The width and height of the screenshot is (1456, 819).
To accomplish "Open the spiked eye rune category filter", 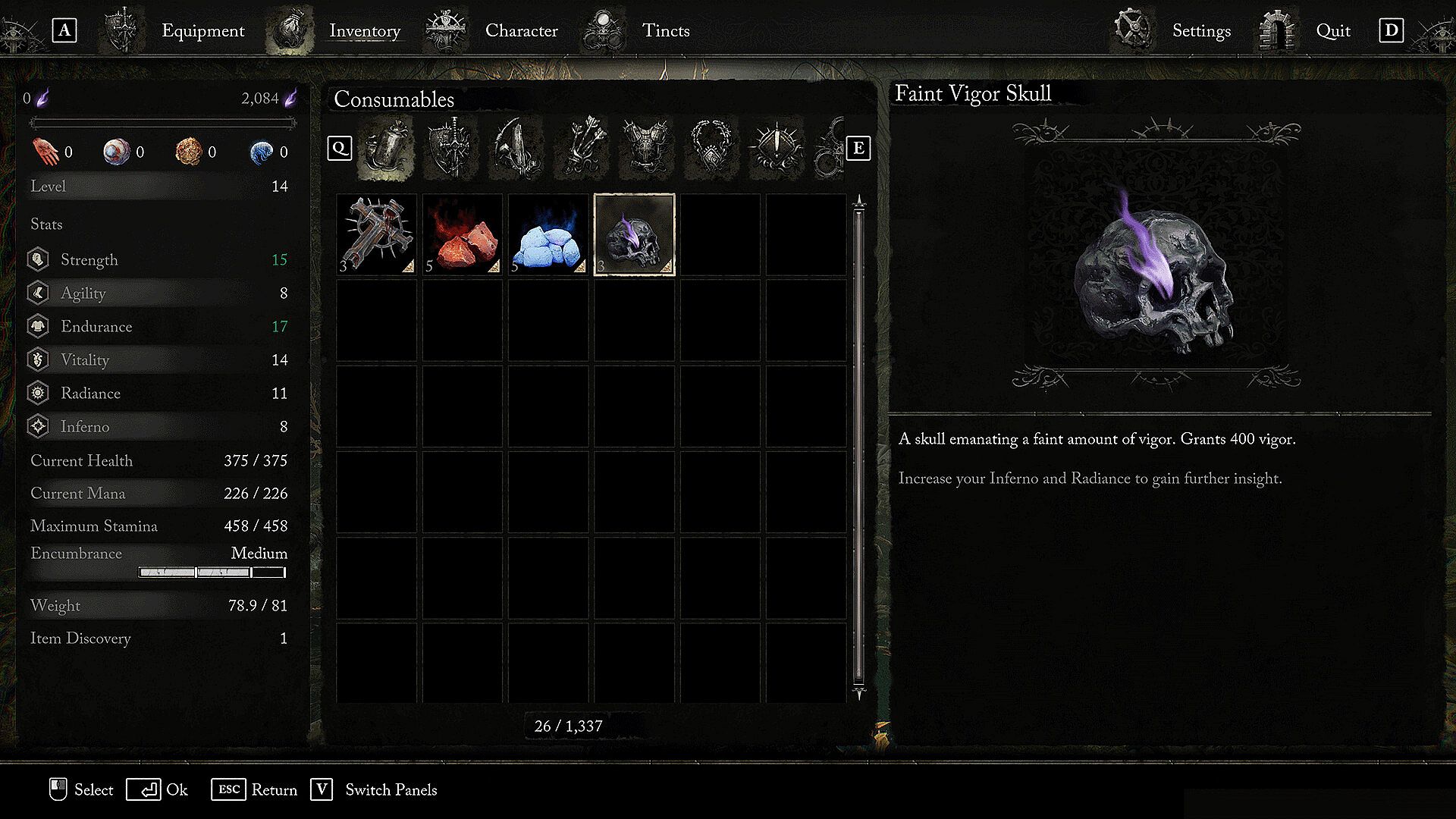I will click(x=777, y=148).
